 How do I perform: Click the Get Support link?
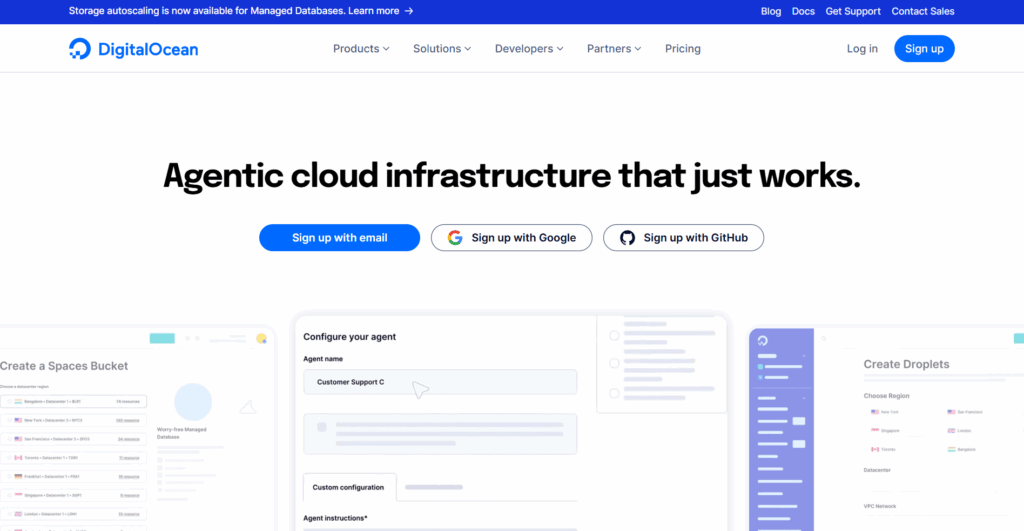pyautogui.click(x=853, y=11)
